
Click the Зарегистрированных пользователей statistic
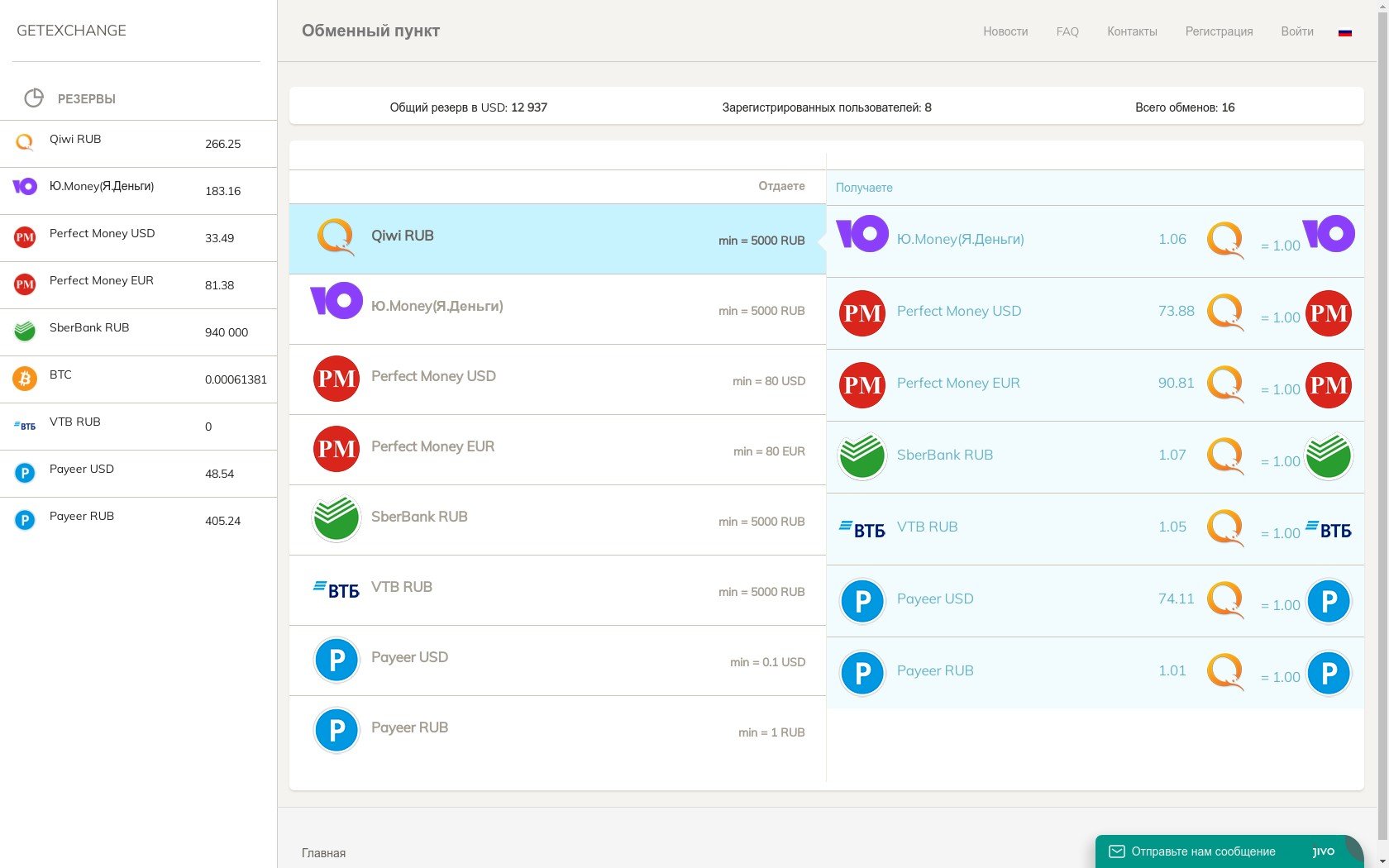pos(827,107)
